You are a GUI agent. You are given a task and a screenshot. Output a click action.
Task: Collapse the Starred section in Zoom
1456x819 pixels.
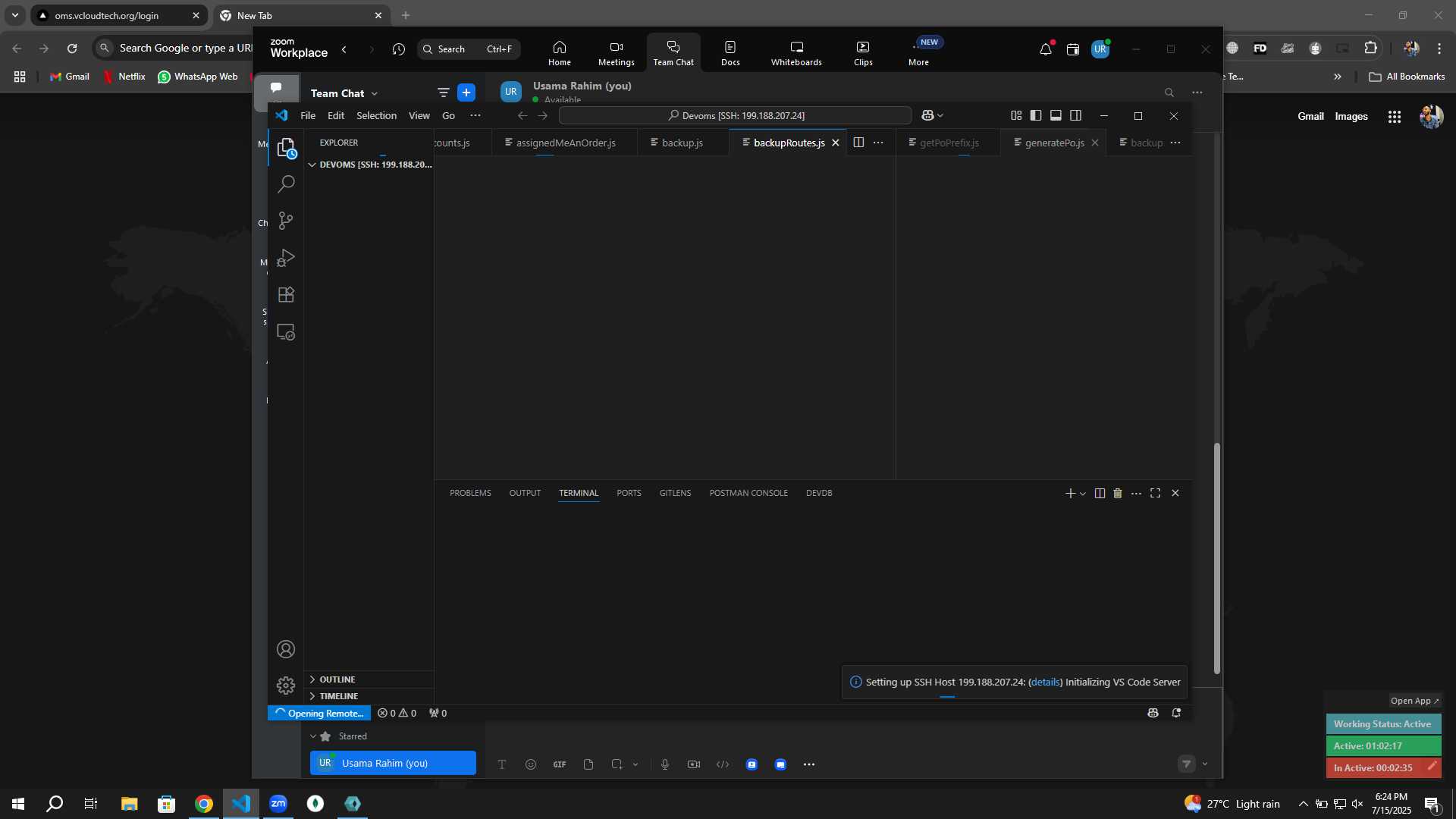[x=312, y=736]
